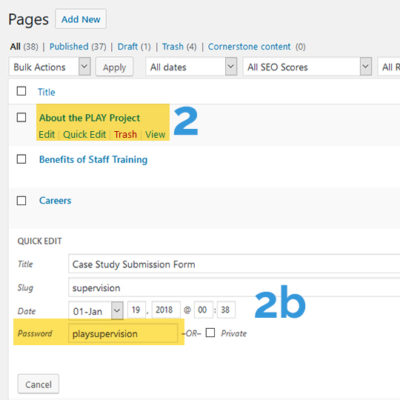
Task: Open the Bulk Actions dropdown
Action: 50,67
